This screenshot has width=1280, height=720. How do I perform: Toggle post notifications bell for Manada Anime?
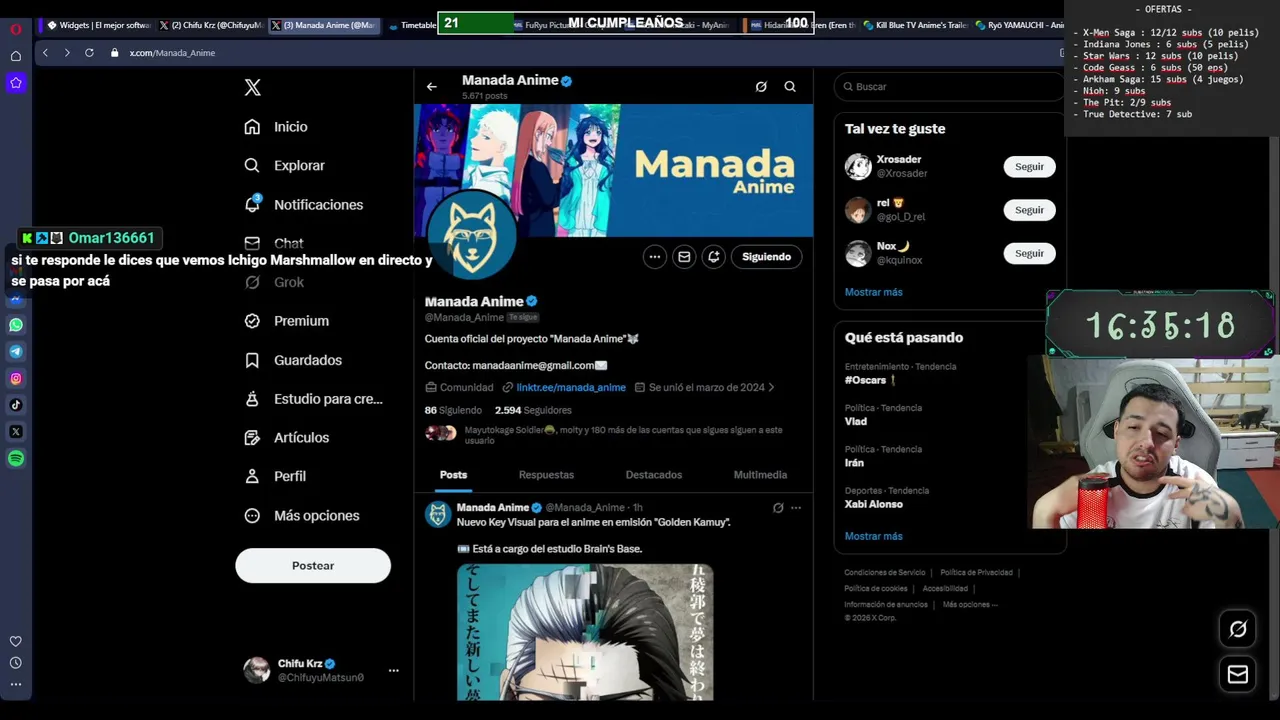(713, 257)
